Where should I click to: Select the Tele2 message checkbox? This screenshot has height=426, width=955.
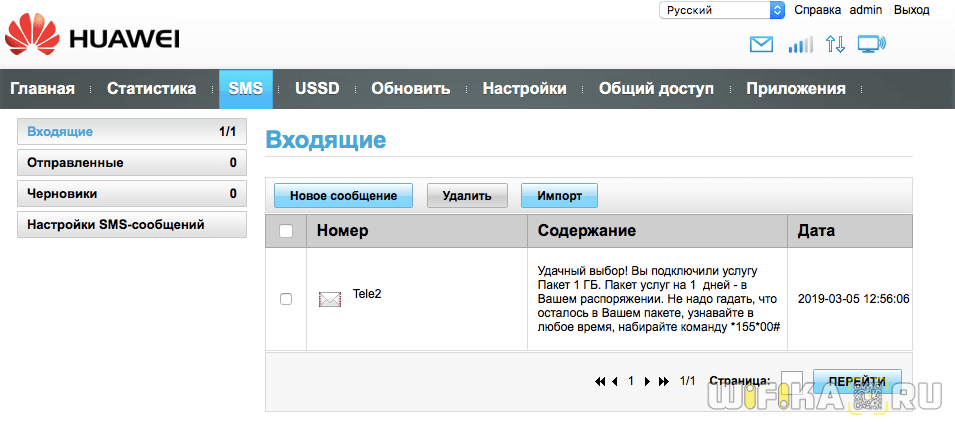[286, 299]
